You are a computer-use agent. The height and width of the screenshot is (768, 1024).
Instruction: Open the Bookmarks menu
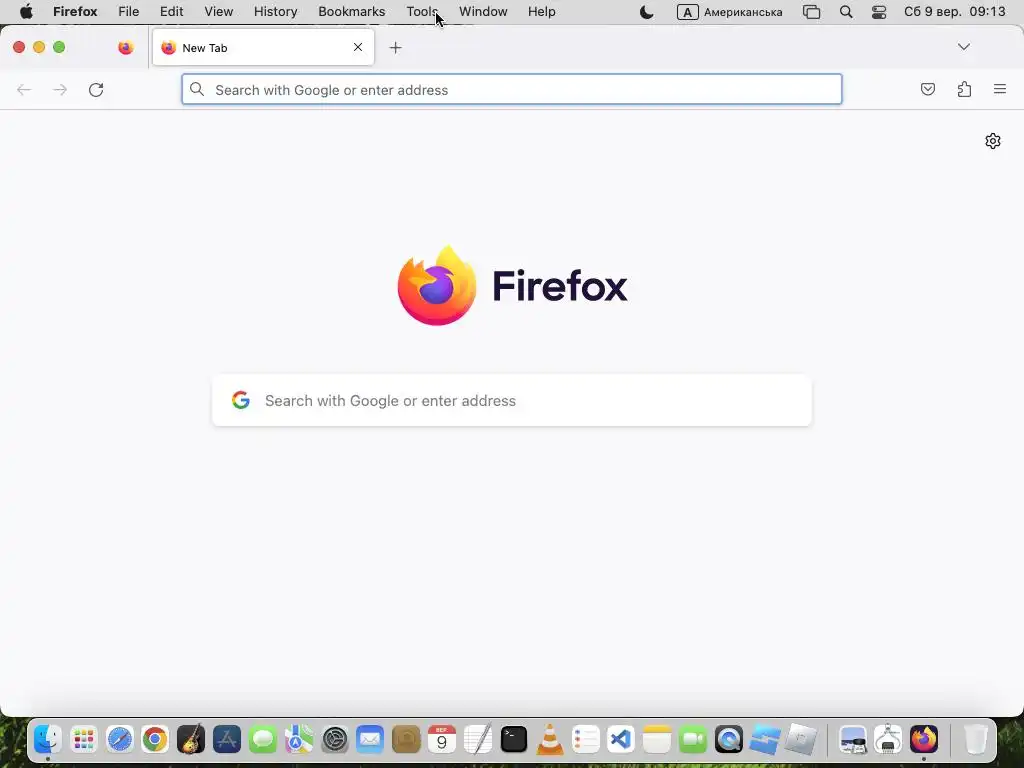(x=351, y=12)
